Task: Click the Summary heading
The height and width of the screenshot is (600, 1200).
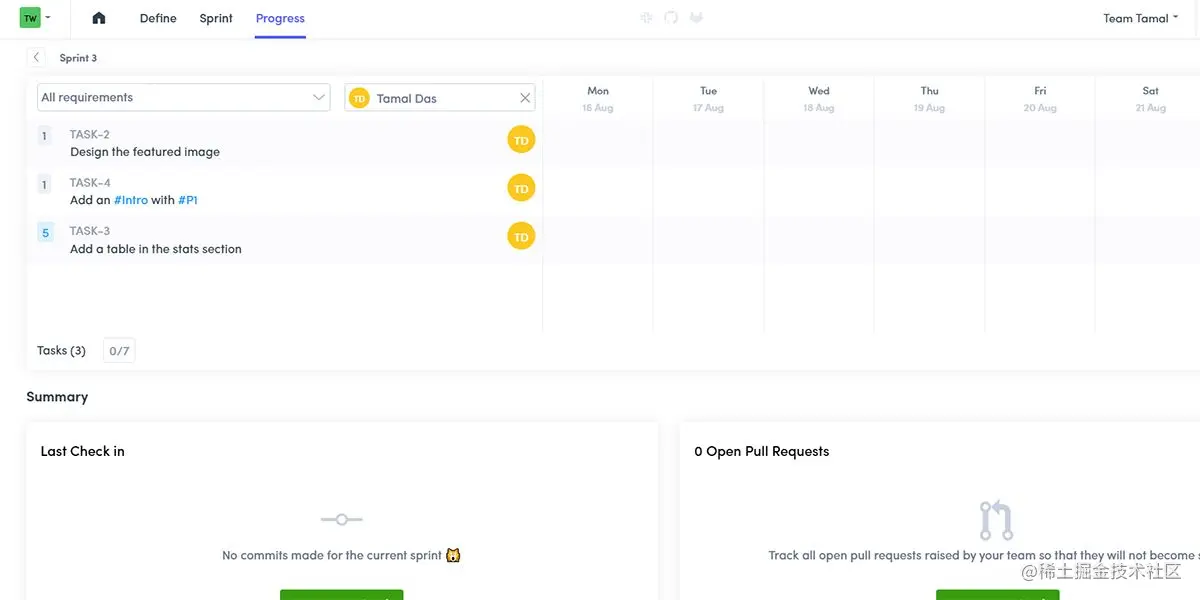Action: (57, 397)
